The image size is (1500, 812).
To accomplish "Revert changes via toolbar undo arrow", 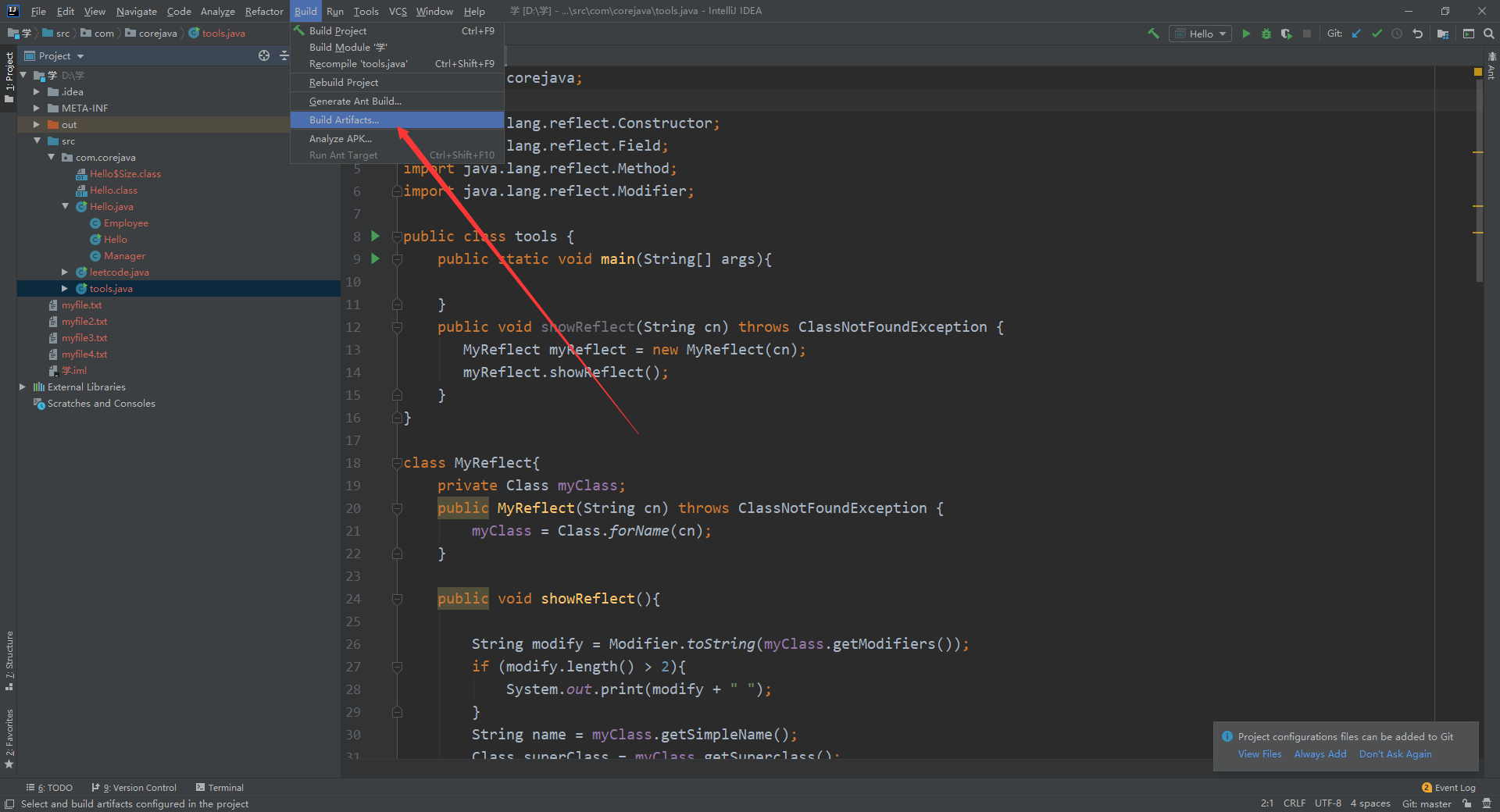I will [1417, 34].
